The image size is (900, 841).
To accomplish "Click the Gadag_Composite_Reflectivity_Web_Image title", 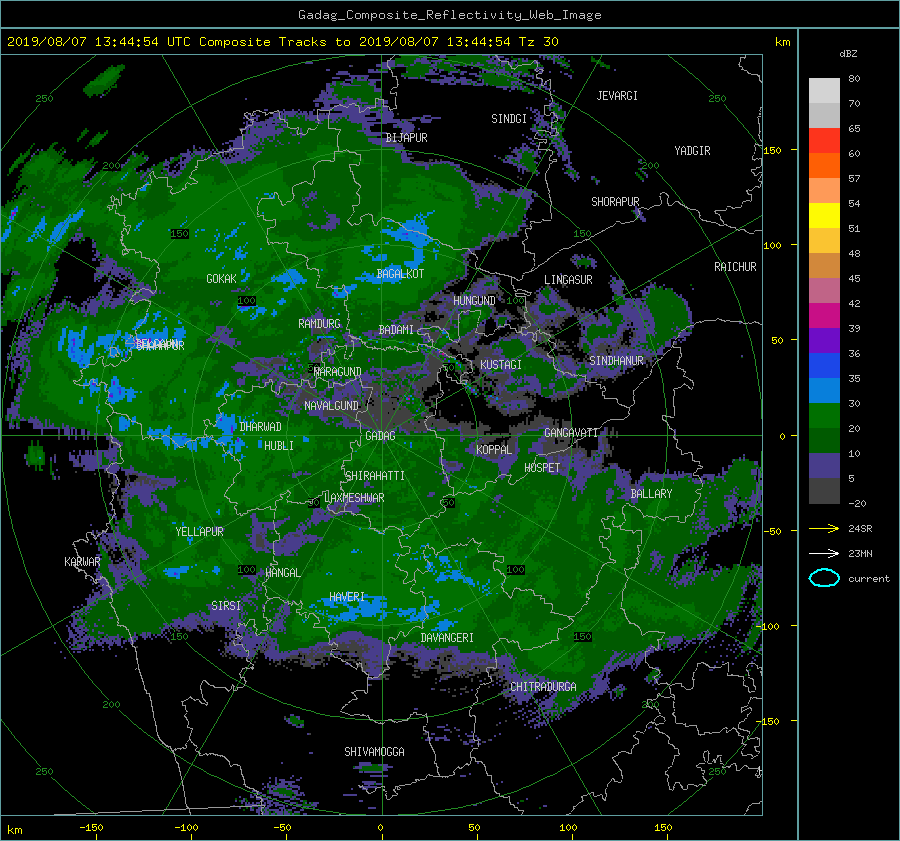I will [449, 15].
